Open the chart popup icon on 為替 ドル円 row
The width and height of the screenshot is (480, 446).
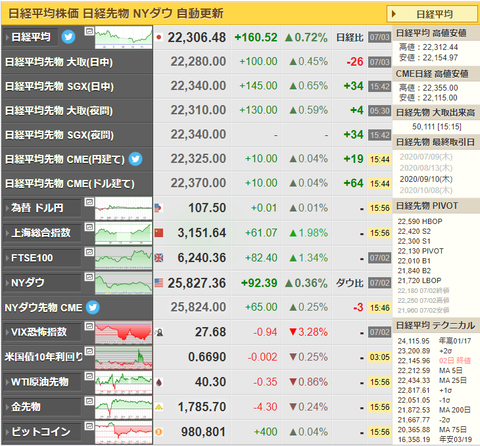point(89,202)
